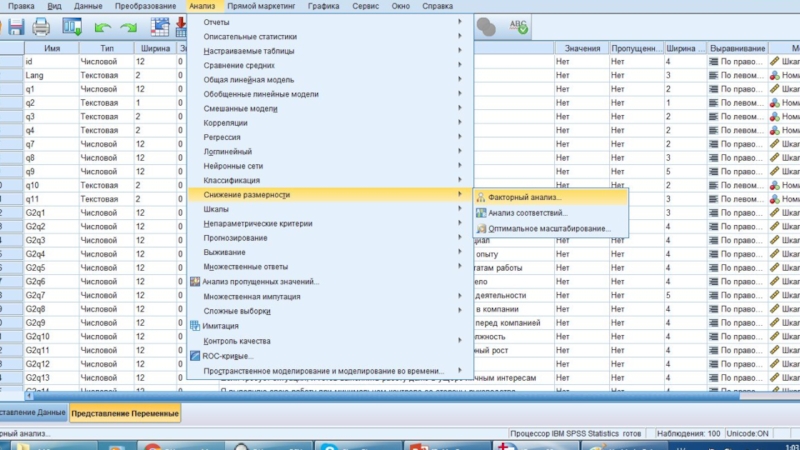Select Оптимальное масштабирование submenu entry
The height and width of the screenshot is (450, 800).
tap(549, 229)
